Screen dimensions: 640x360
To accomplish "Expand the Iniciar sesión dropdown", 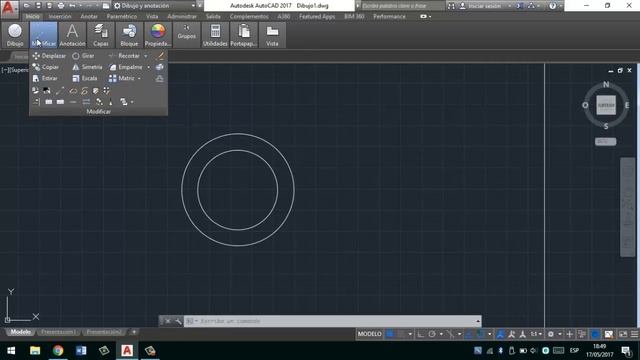I will click(510, 6).
